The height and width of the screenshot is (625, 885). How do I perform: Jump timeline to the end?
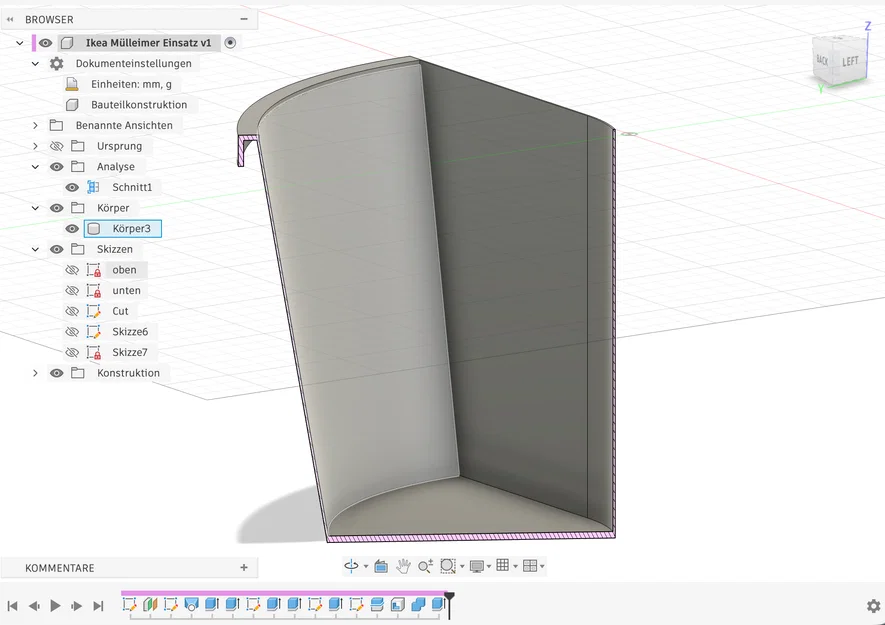point(98,606)
